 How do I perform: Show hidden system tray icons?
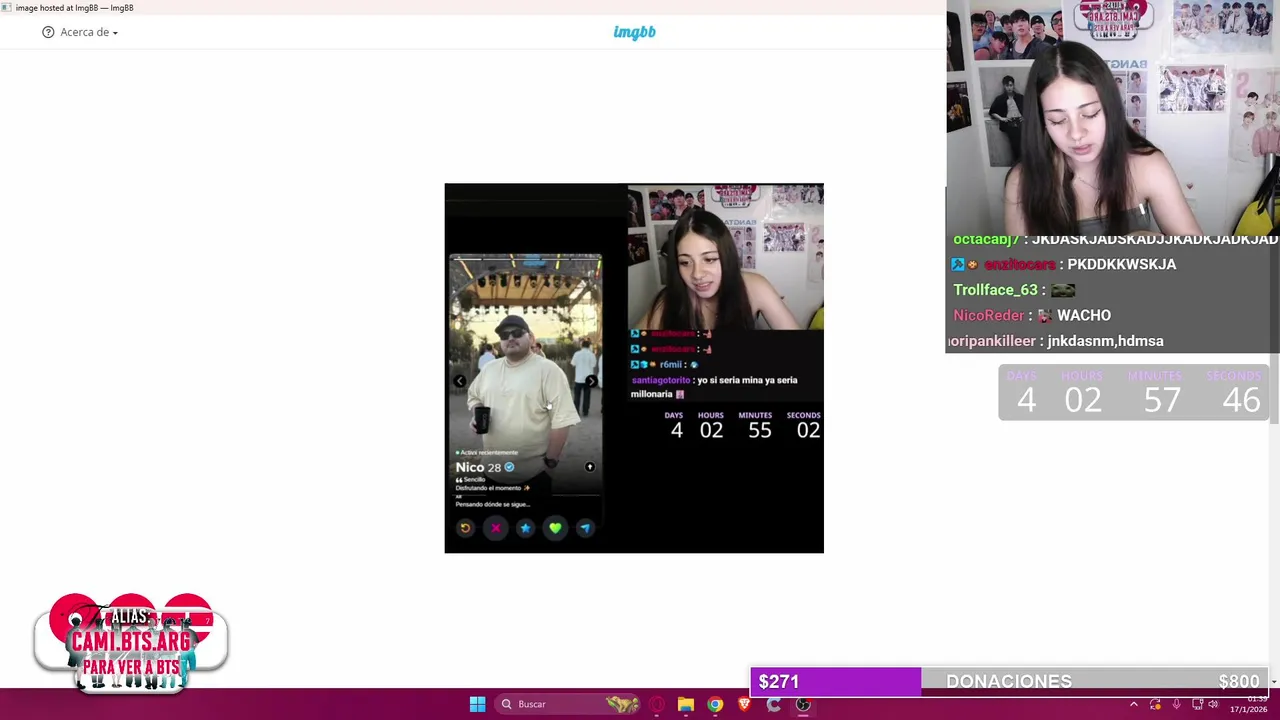(1133, 704)
